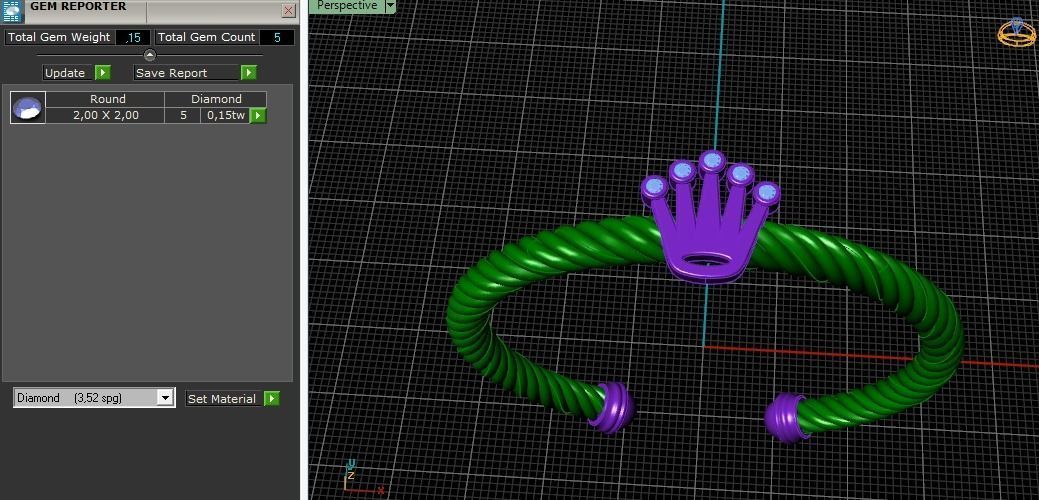
Task: Click the Total Gem Count value field
Action: 277,38
